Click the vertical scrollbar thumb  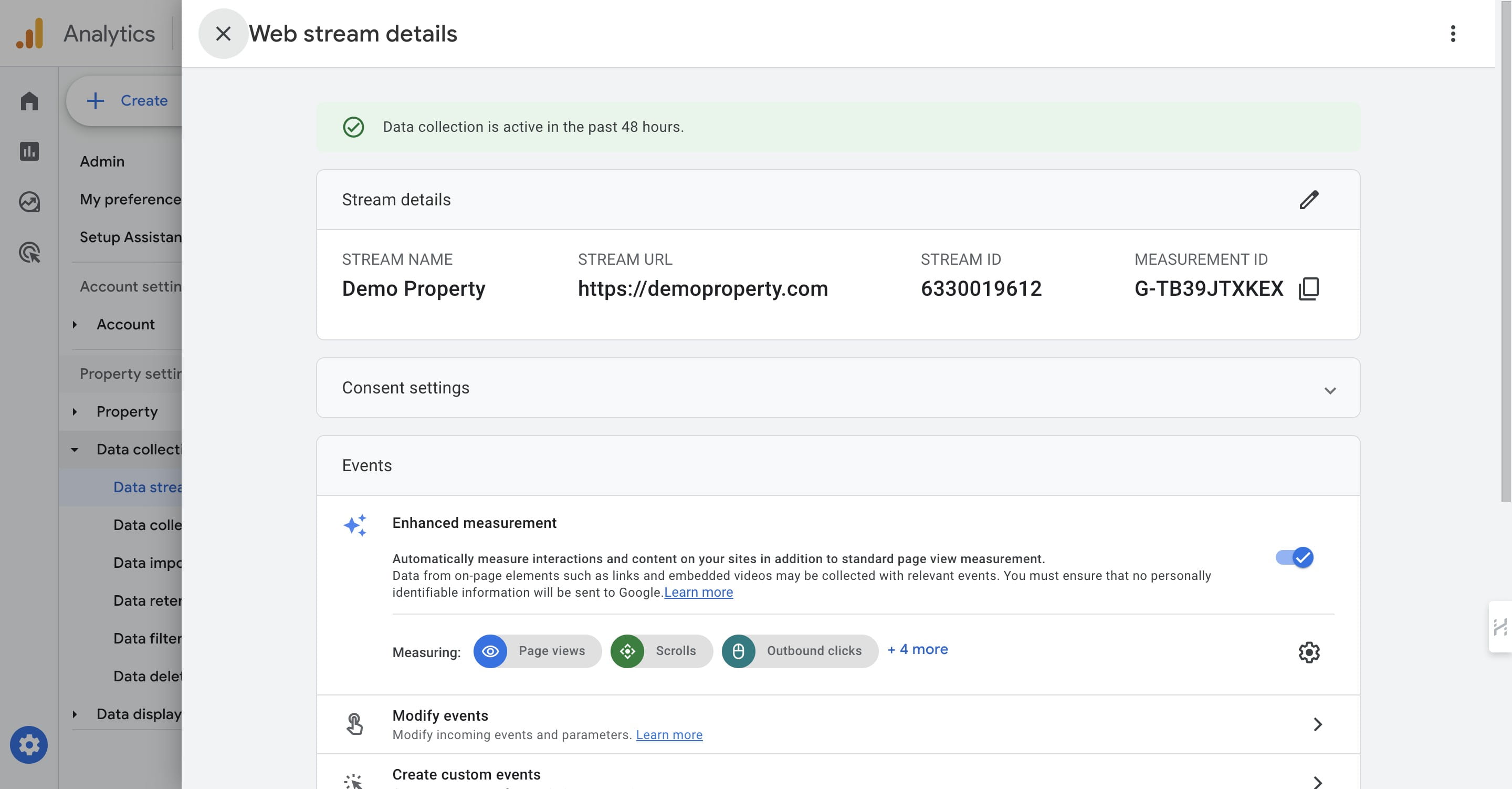click(1506, 251)
